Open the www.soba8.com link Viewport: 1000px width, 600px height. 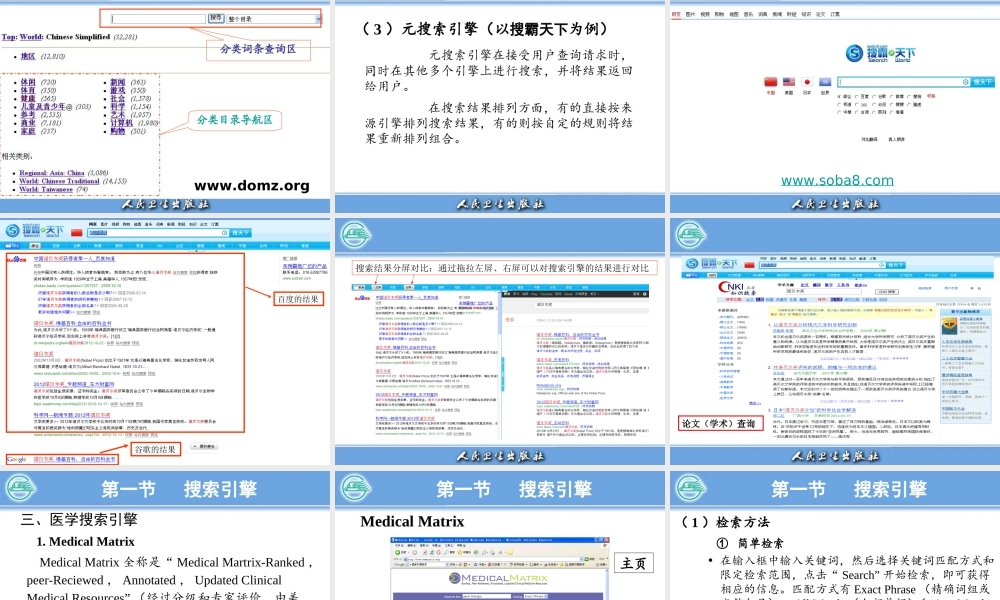click(837, 180)
